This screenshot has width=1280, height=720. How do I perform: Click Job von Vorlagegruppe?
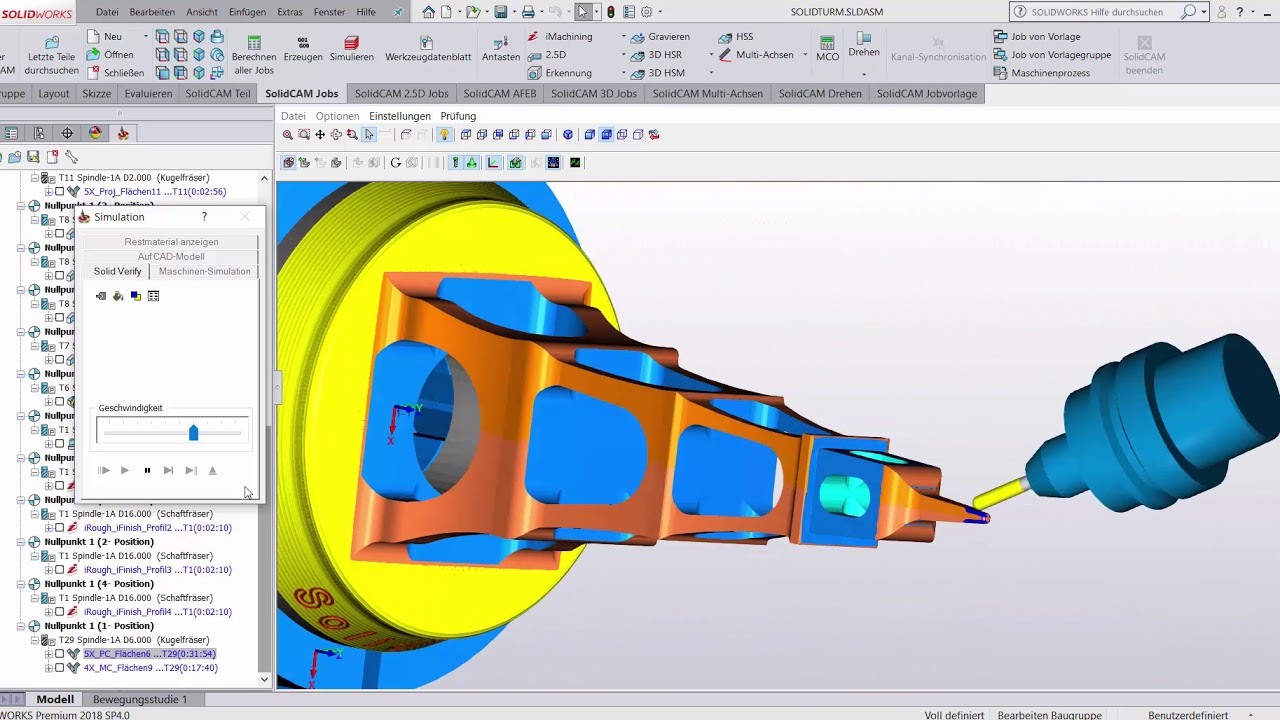click(1052, 55)
